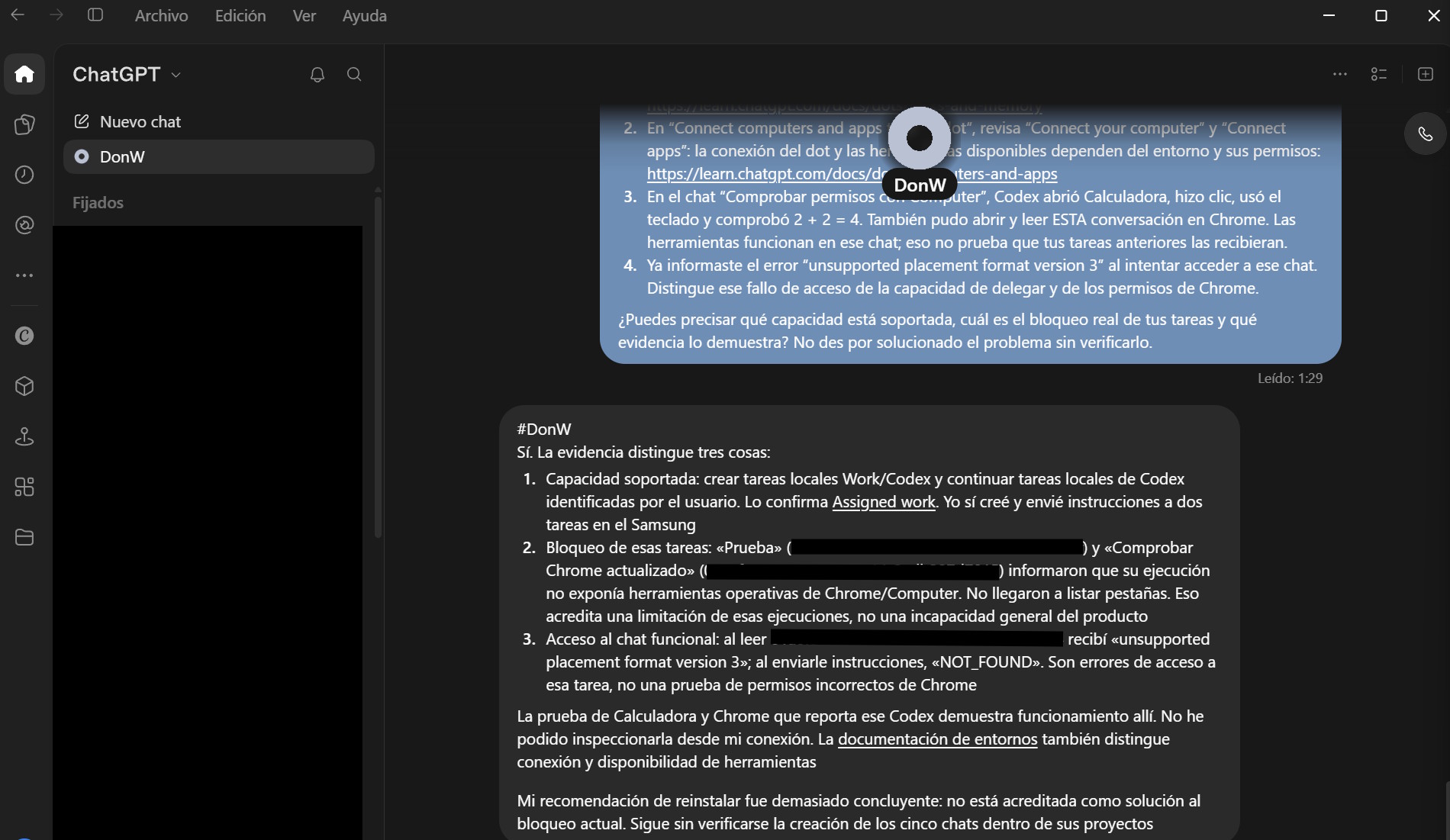This screenshot has width=1450, height=840.
Task: Click the circular at-sign icon in left rail
Action: coord(24,225)
